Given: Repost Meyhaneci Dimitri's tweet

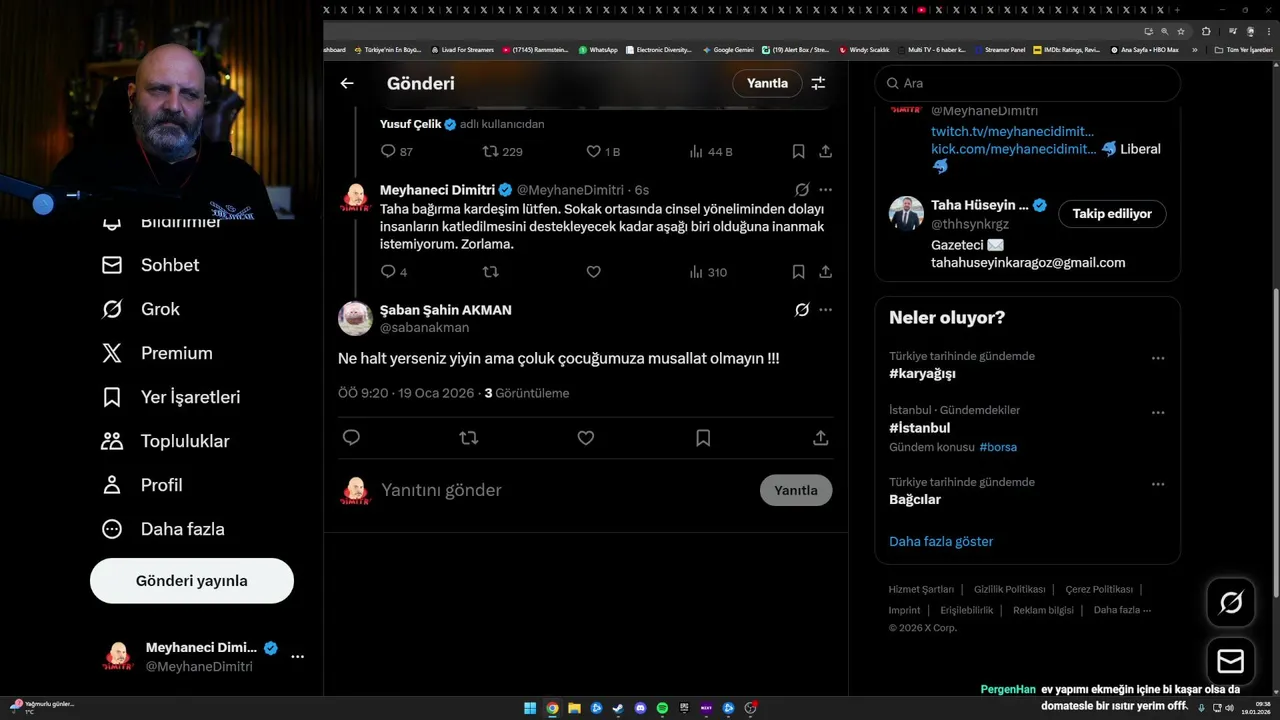Looking at the screenshot, I should [491, 271].
